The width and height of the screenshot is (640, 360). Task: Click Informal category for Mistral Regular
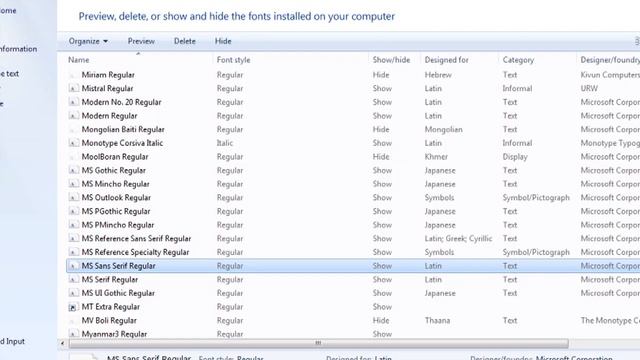[x=517, y=89]
